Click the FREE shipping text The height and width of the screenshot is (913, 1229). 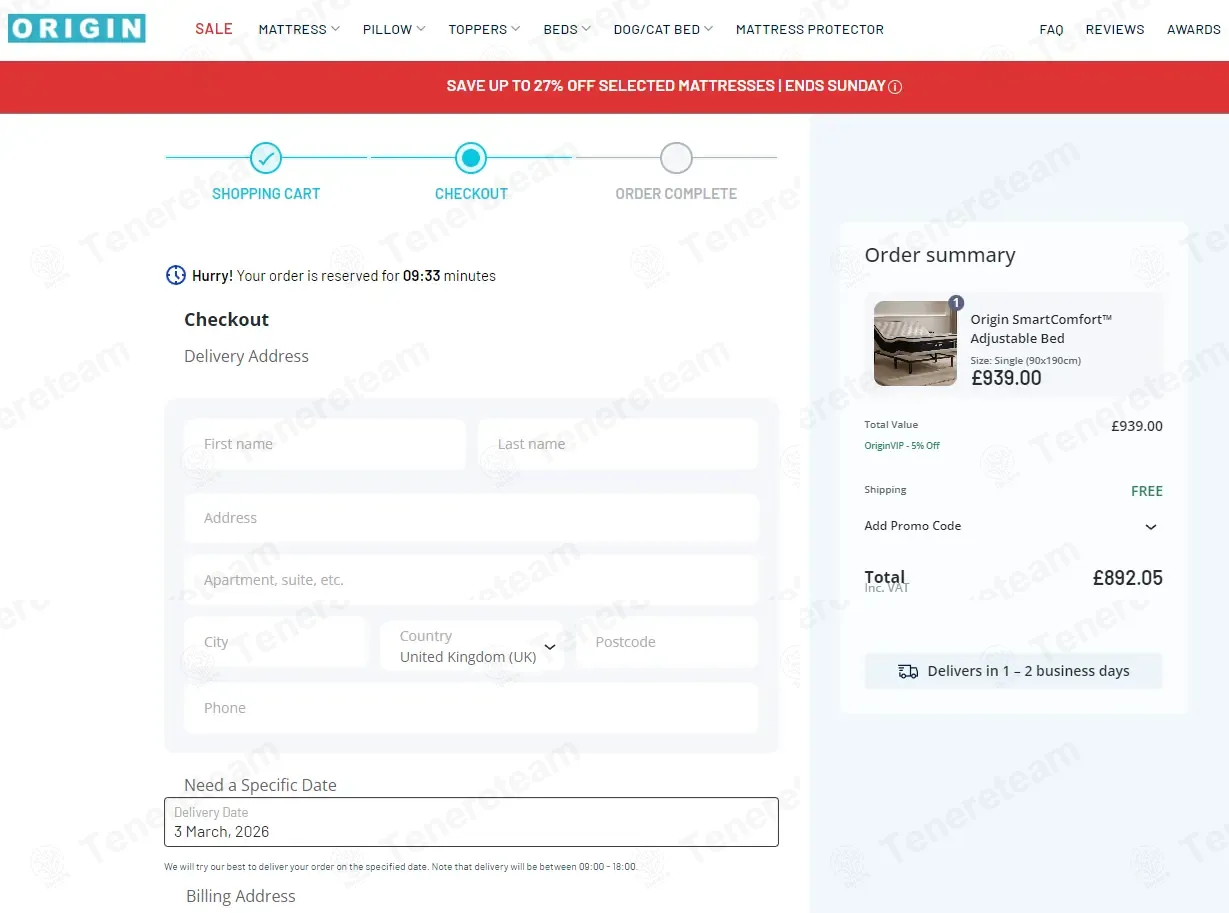(1147, 491)
